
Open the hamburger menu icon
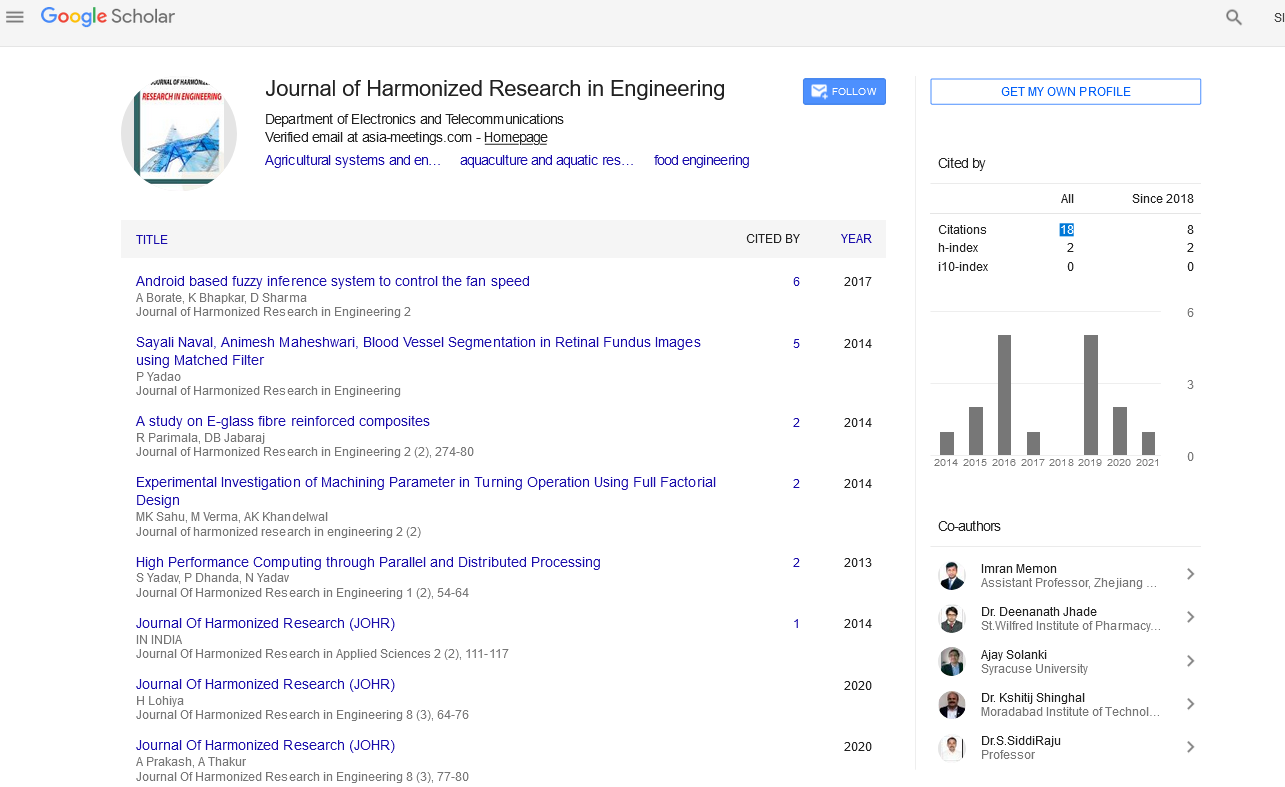point(15,17)
